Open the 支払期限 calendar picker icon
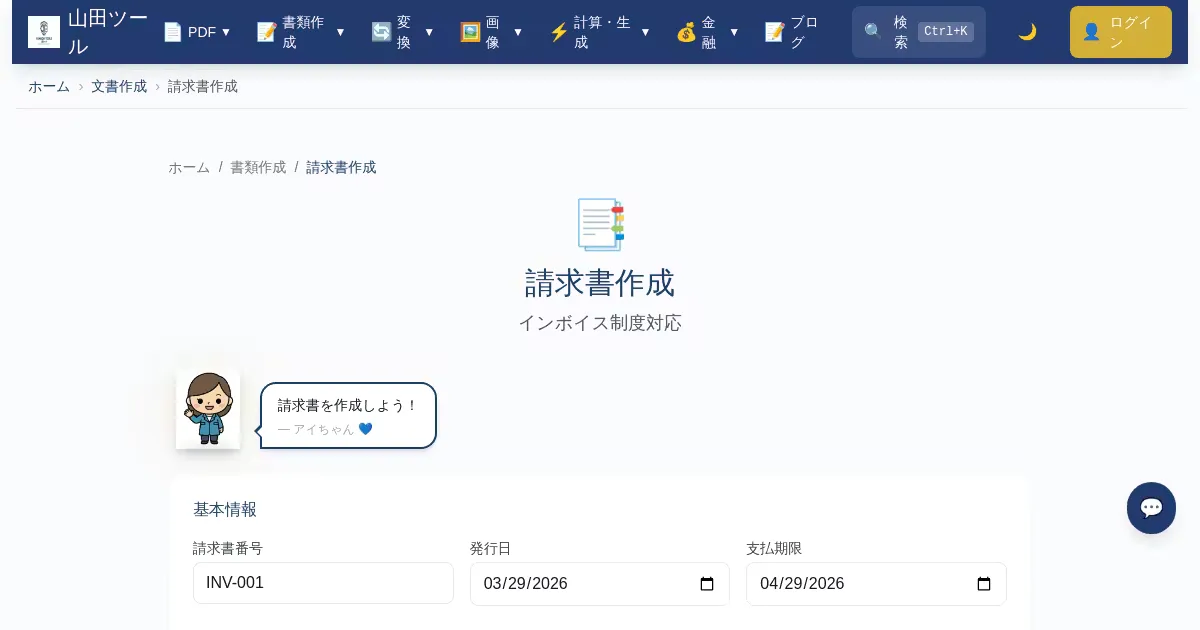The height and width of the screenshot is (630, 1200). [984, 584]
